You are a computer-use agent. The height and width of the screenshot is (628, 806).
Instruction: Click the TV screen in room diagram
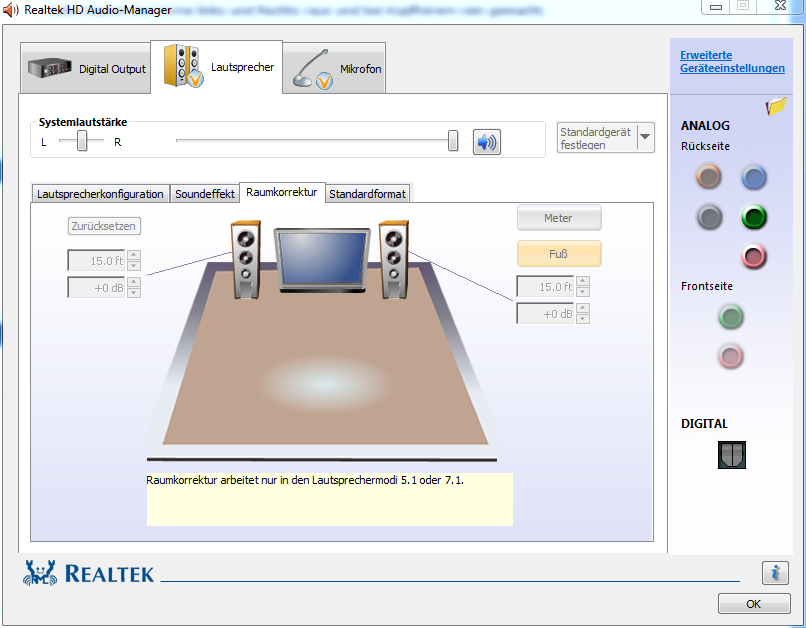coord(322,260)
